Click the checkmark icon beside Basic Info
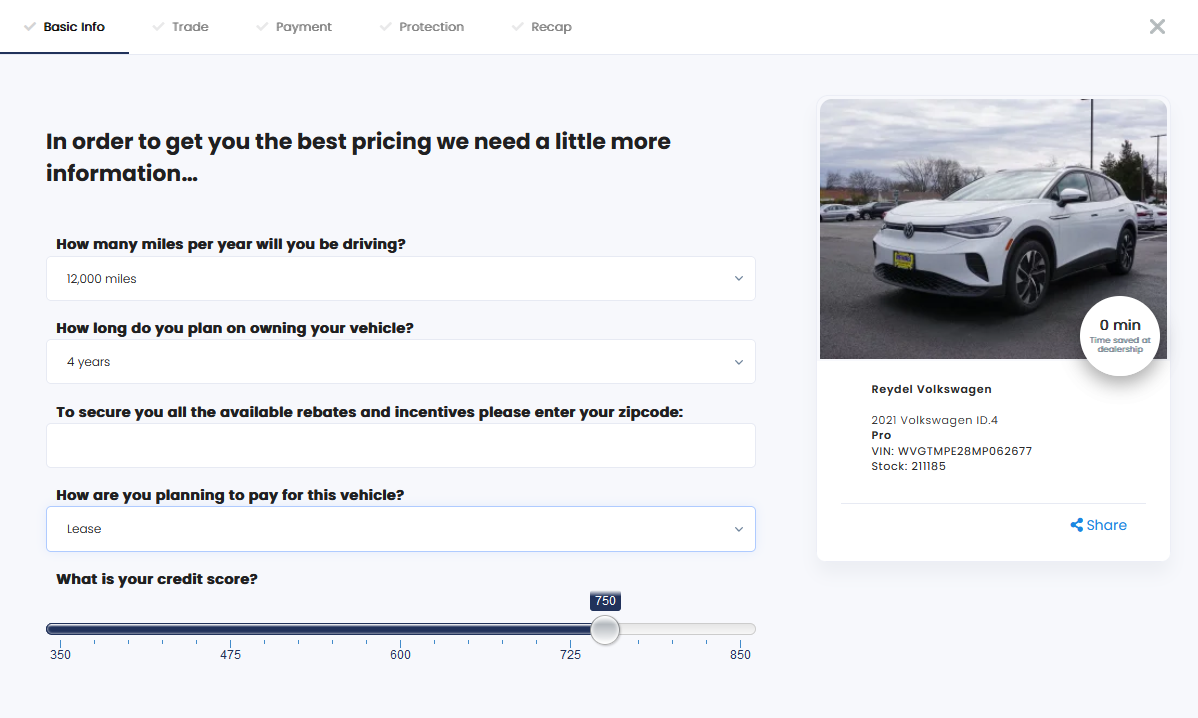Screen dimensions: 1198x718 coord(30,27)
